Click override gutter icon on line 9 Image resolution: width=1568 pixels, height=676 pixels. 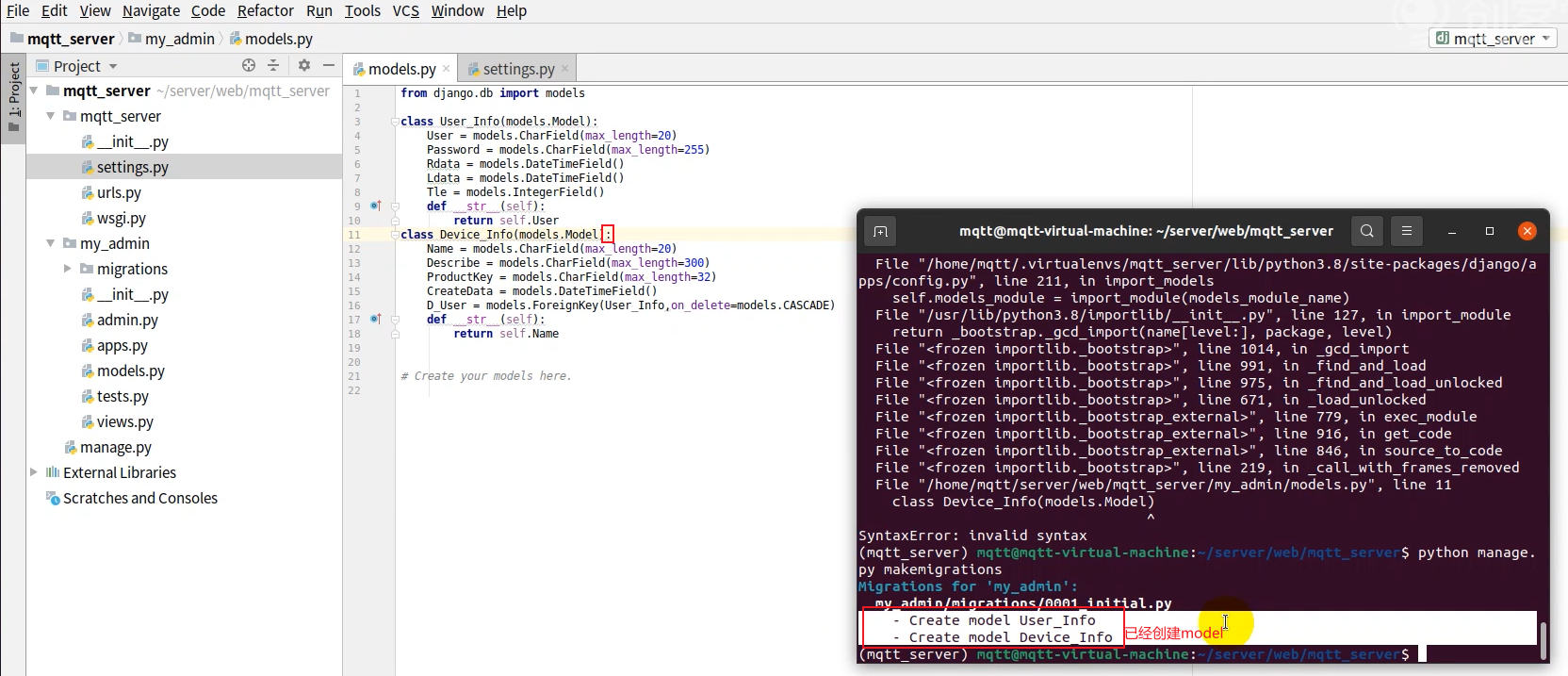(375, 206)
